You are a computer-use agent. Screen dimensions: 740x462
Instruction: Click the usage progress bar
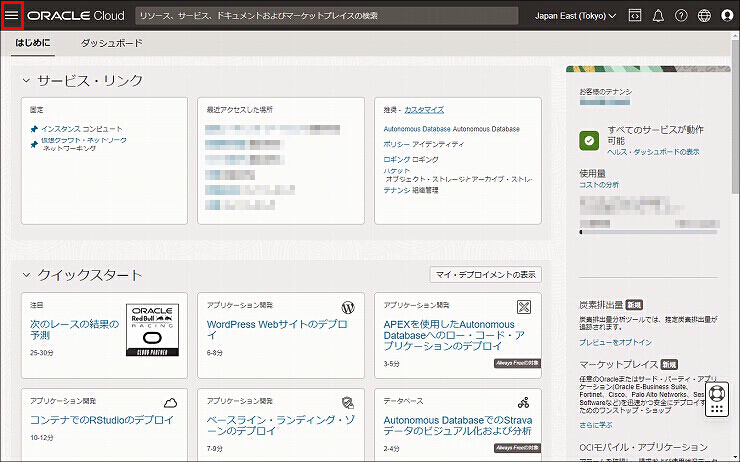[648, 232]
